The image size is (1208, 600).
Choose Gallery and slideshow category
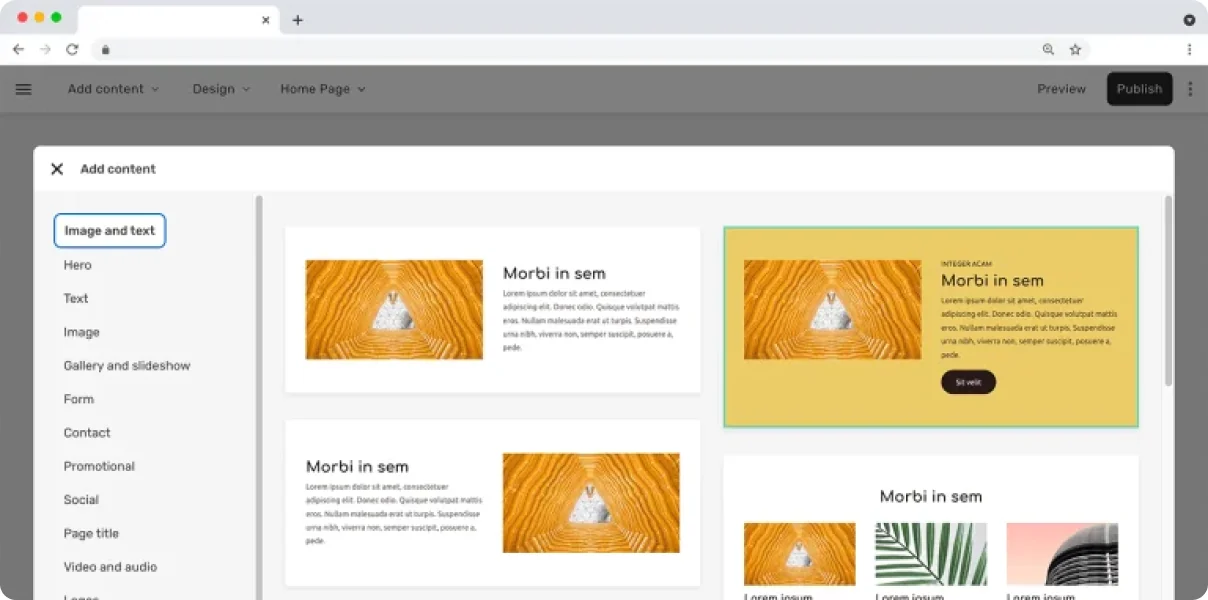click(127, 366)
